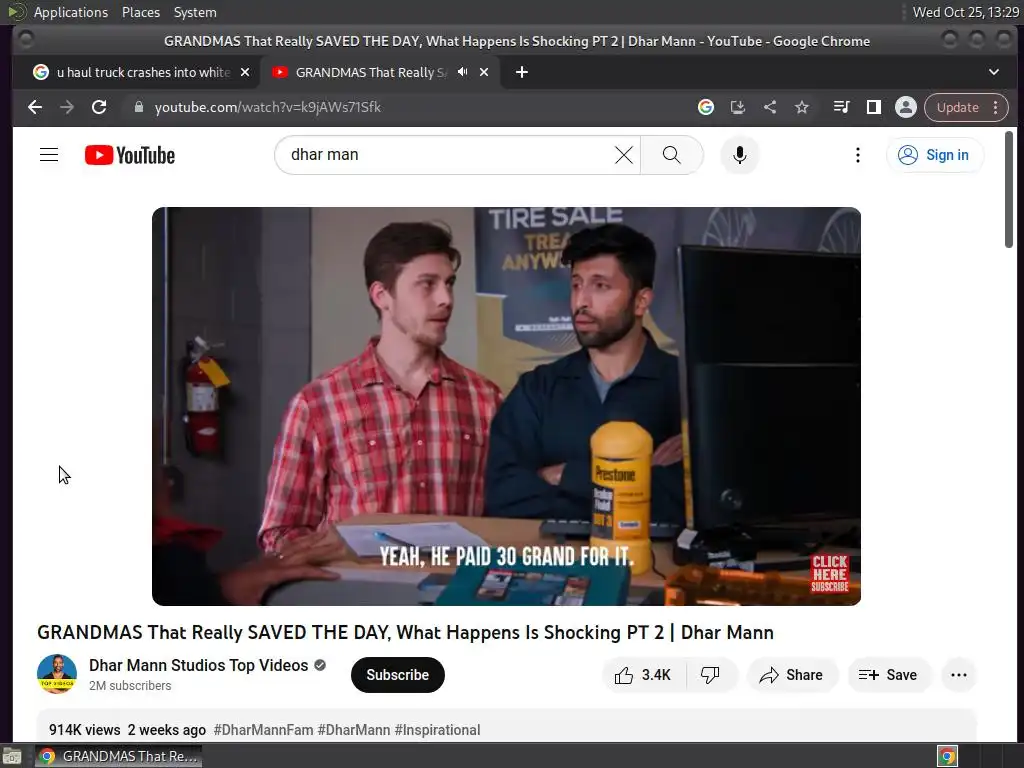The image size is (1024, 768).
Task: Click the 2M subscribers text
Action: pyautogui.click(x=130, y=686)
